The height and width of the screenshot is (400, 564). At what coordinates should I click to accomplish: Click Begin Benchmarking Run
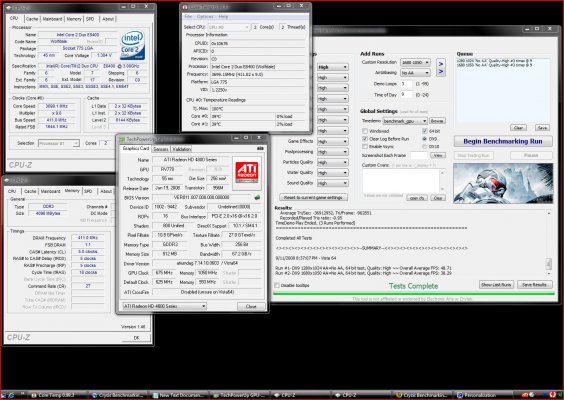tap(502, 141)
